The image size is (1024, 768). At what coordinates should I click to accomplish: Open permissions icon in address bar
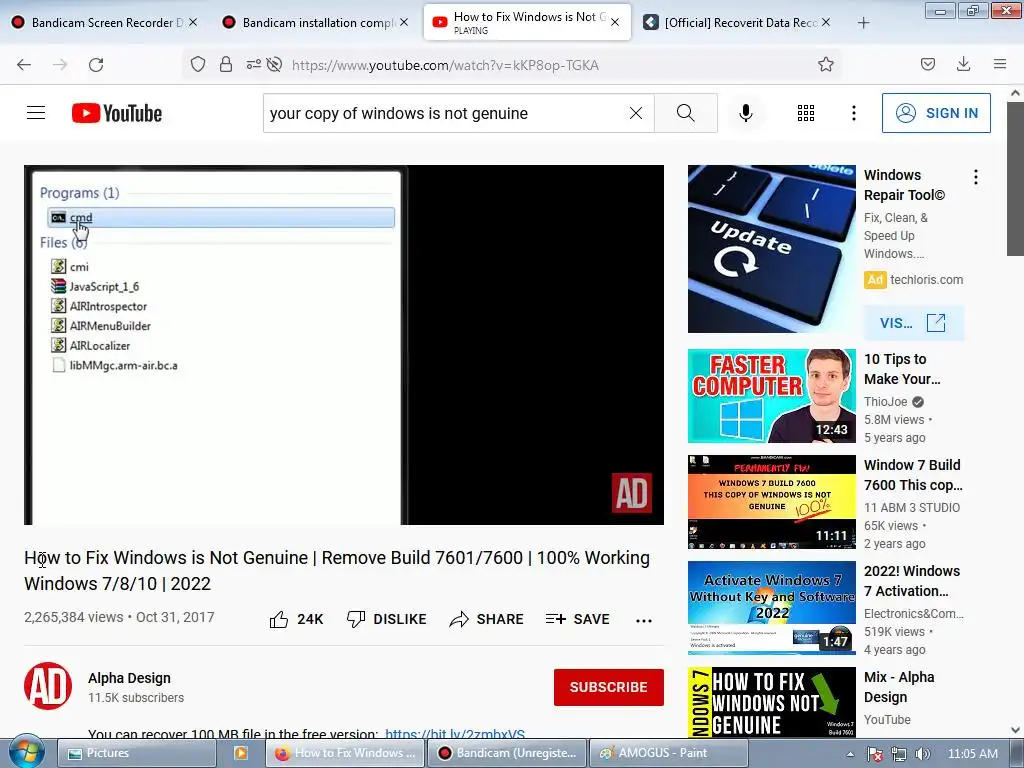click(253, 64)
